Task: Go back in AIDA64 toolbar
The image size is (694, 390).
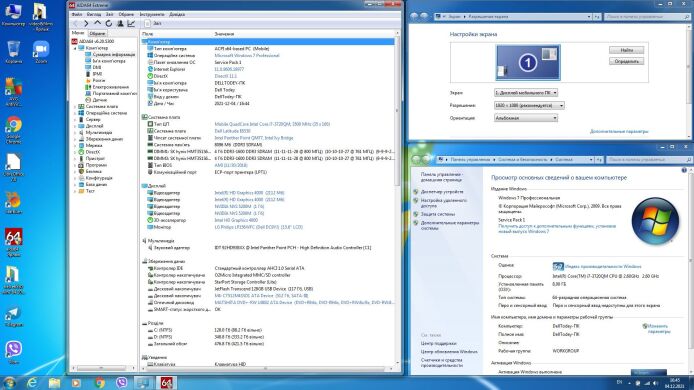Action: pos(75,23)
